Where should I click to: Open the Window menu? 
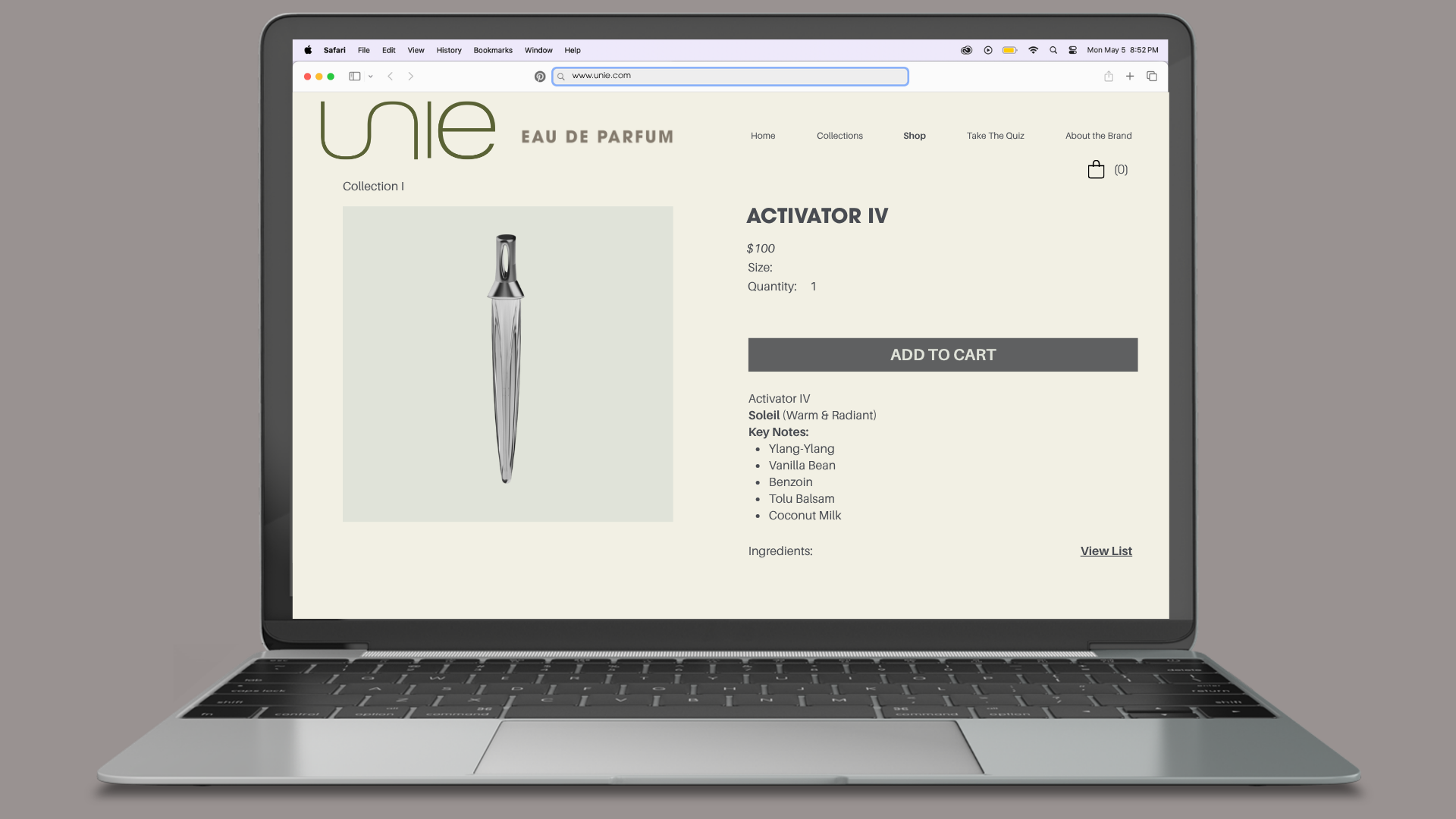pos(538,50)
